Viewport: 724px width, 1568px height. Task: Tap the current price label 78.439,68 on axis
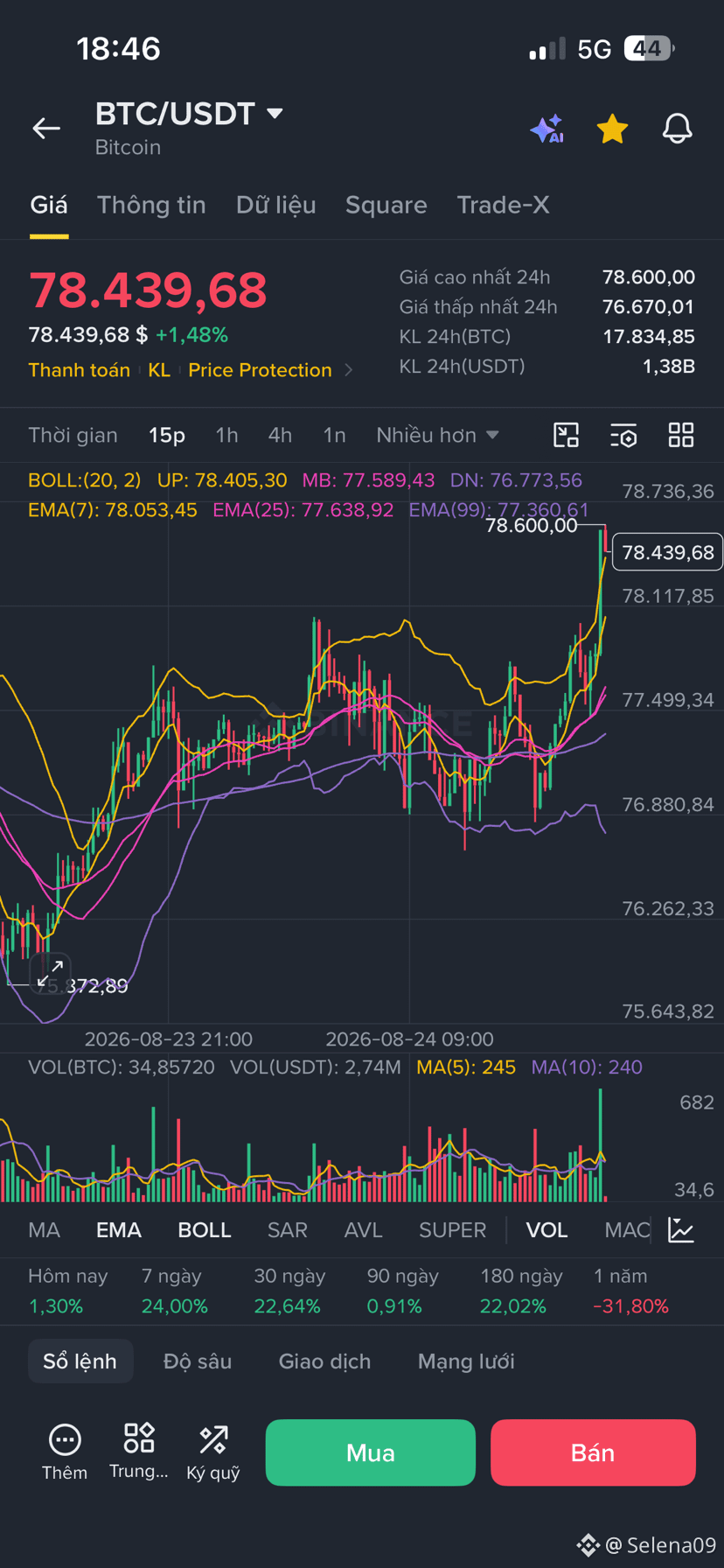click(x=667, y=552)
